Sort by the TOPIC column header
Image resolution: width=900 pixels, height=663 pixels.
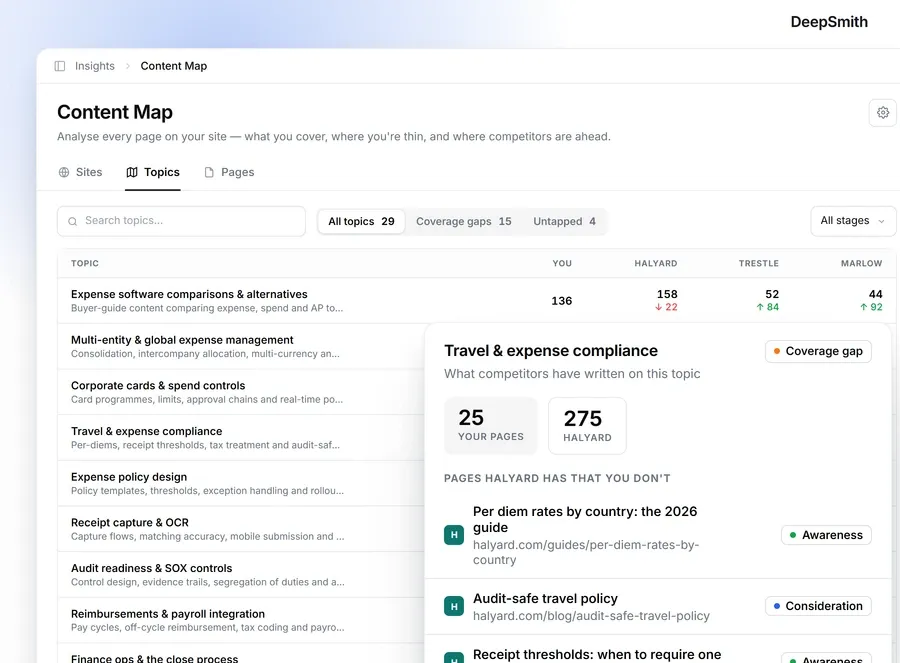[x=85, y=263]
